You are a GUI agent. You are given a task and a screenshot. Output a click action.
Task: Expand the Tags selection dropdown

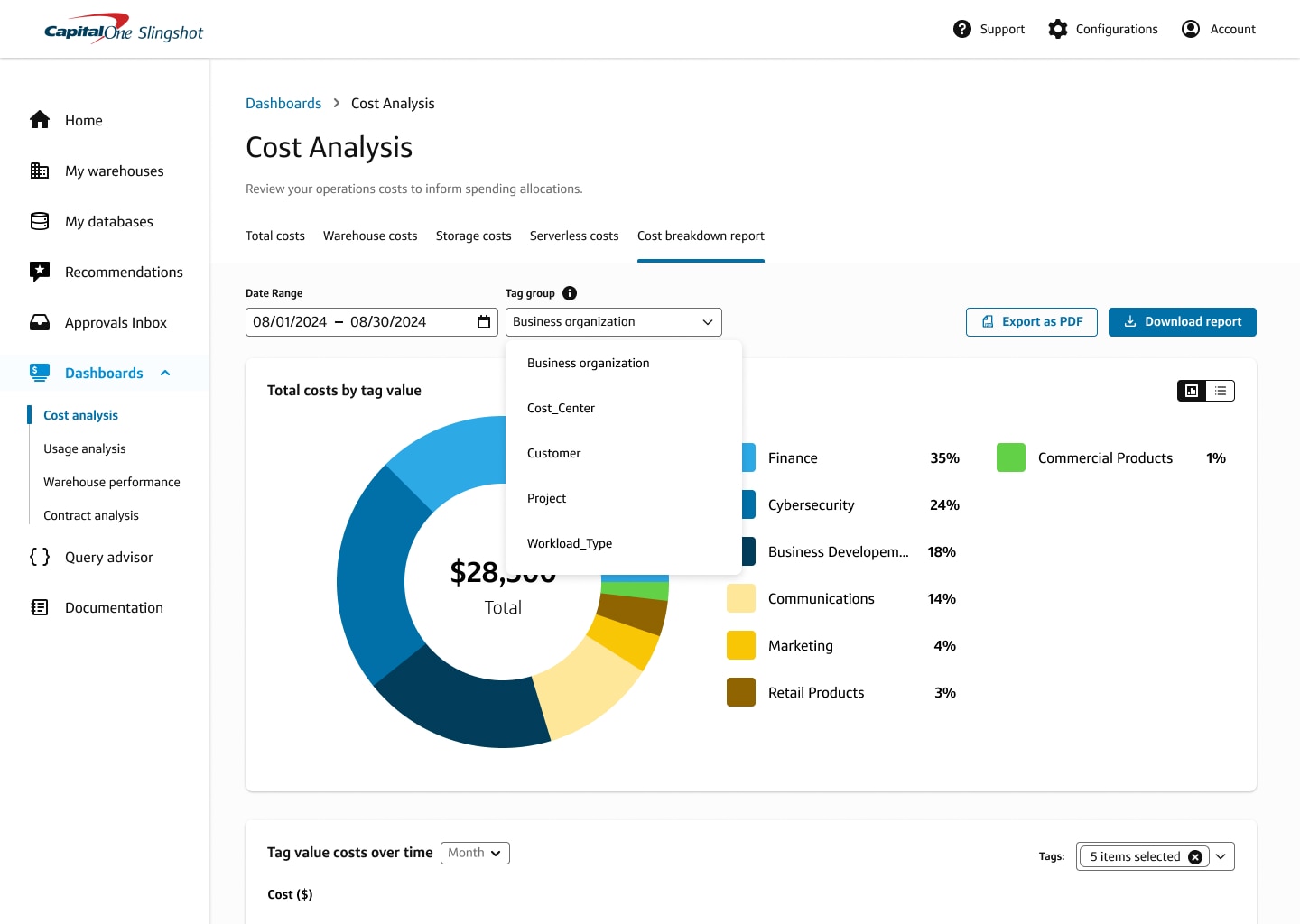1221,856
